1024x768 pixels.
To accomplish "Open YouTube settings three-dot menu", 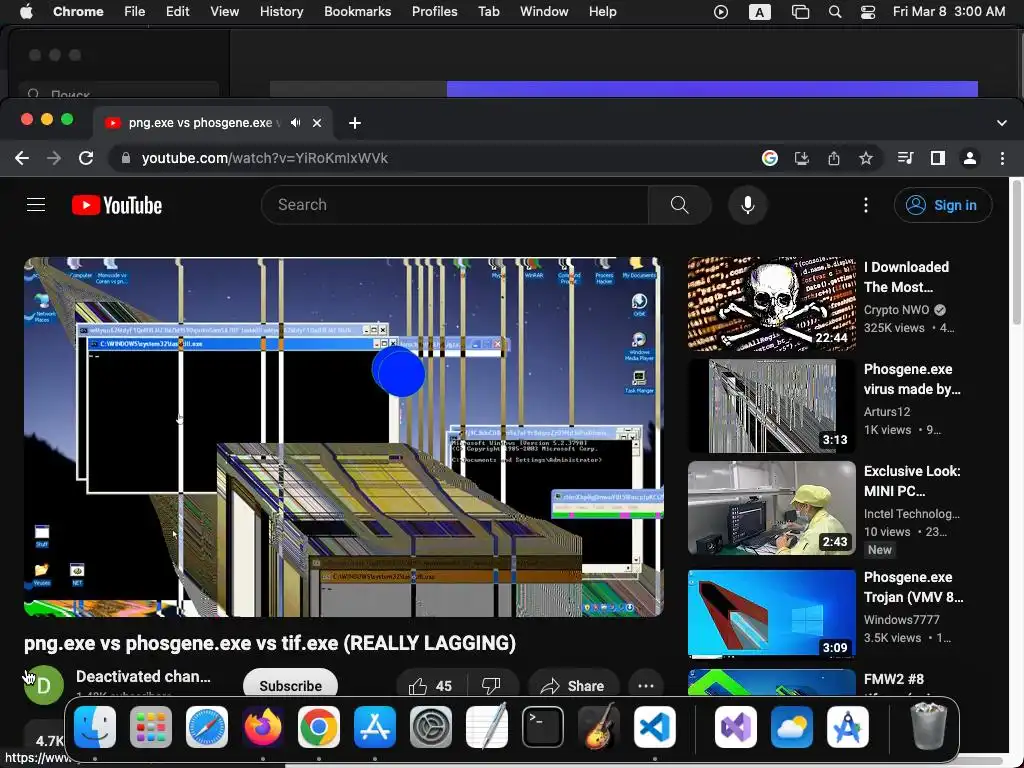I will (x=866, y=205).
